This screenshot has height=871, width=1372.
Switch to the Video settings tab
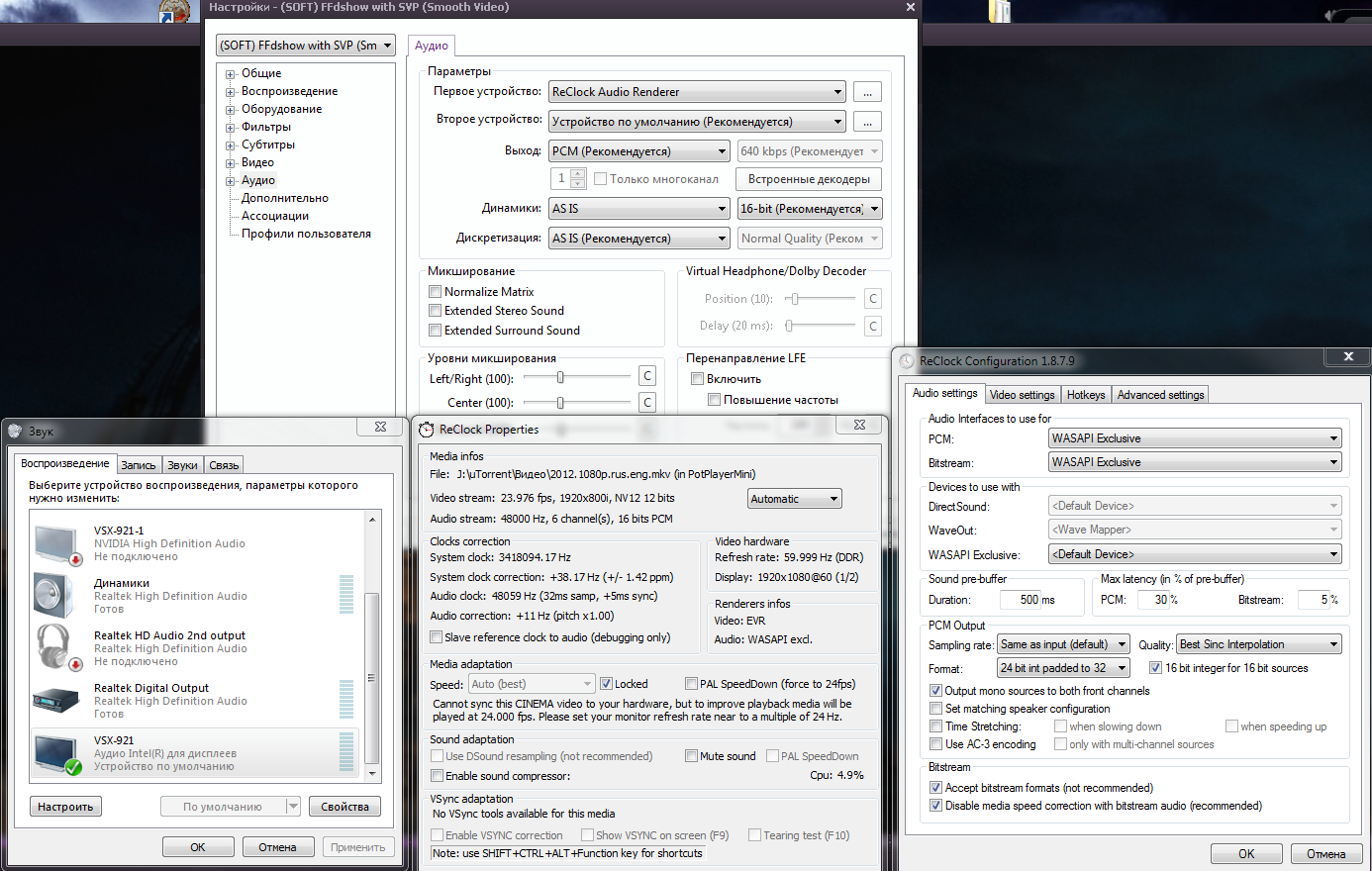pyautogui.click(x=1023, y=395)
